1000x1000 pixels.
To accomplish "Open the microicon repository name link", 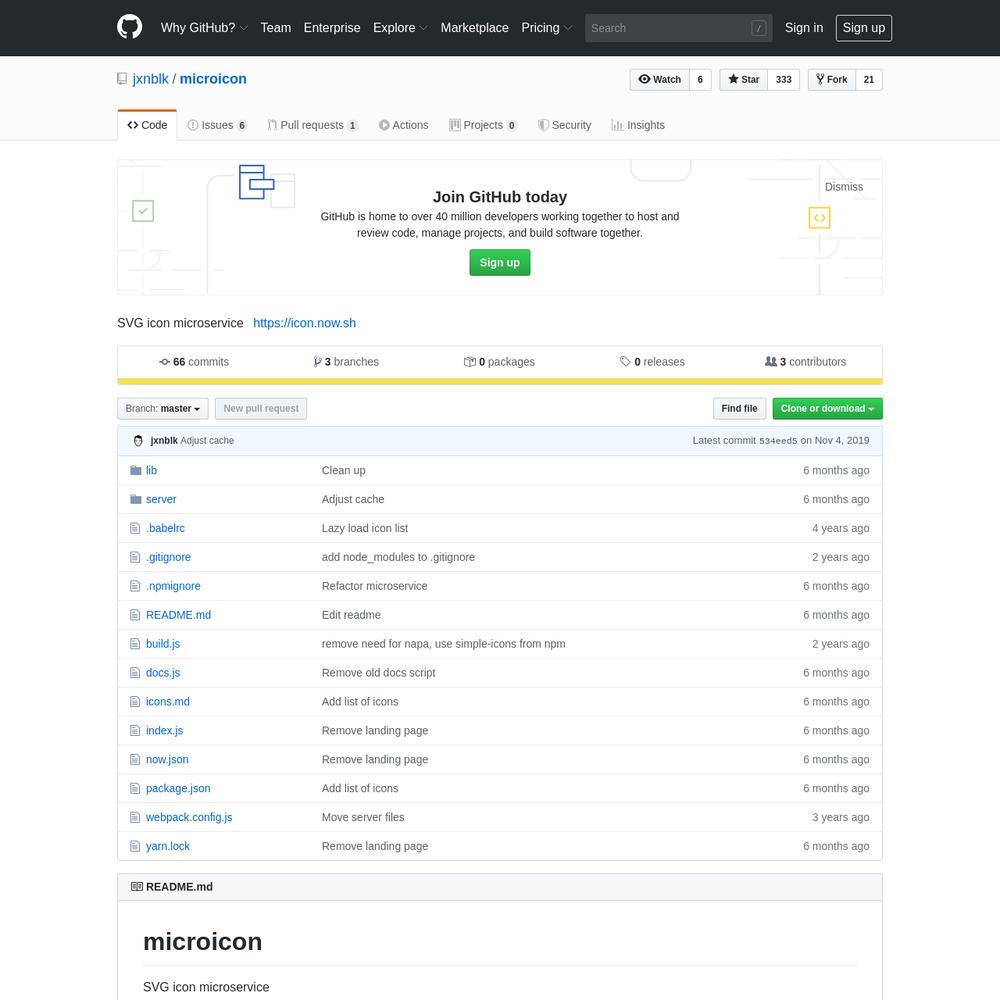I will (x=213, y=79).
